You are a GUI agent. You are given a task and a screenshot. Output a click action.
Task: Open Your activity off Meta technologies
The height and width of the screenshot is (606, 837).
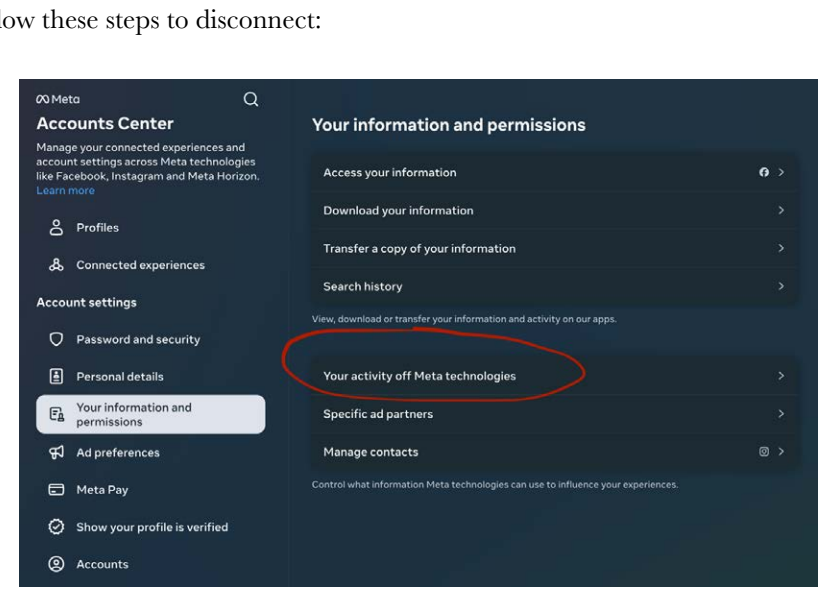point(555,376)
